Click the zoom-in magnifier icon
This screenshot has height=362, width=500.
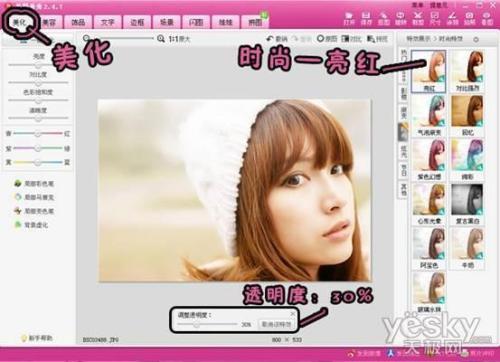point(161,39)
